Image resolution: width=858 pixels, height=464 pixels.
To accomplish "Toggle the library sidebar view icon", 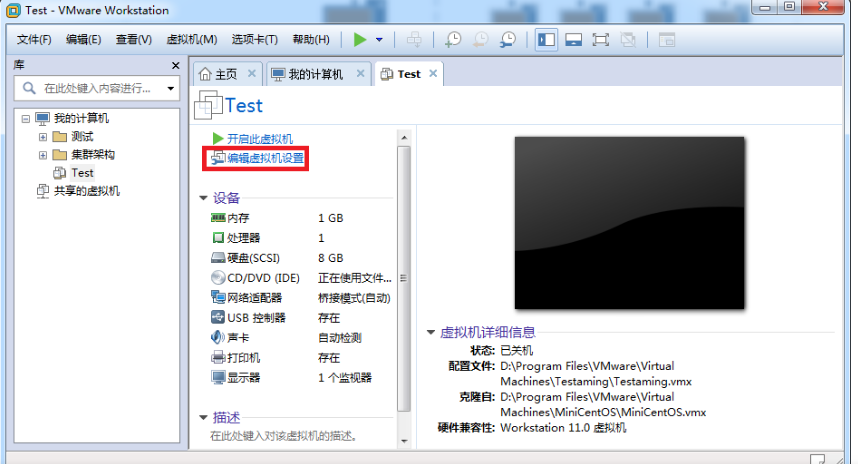I will coord(546,39).
